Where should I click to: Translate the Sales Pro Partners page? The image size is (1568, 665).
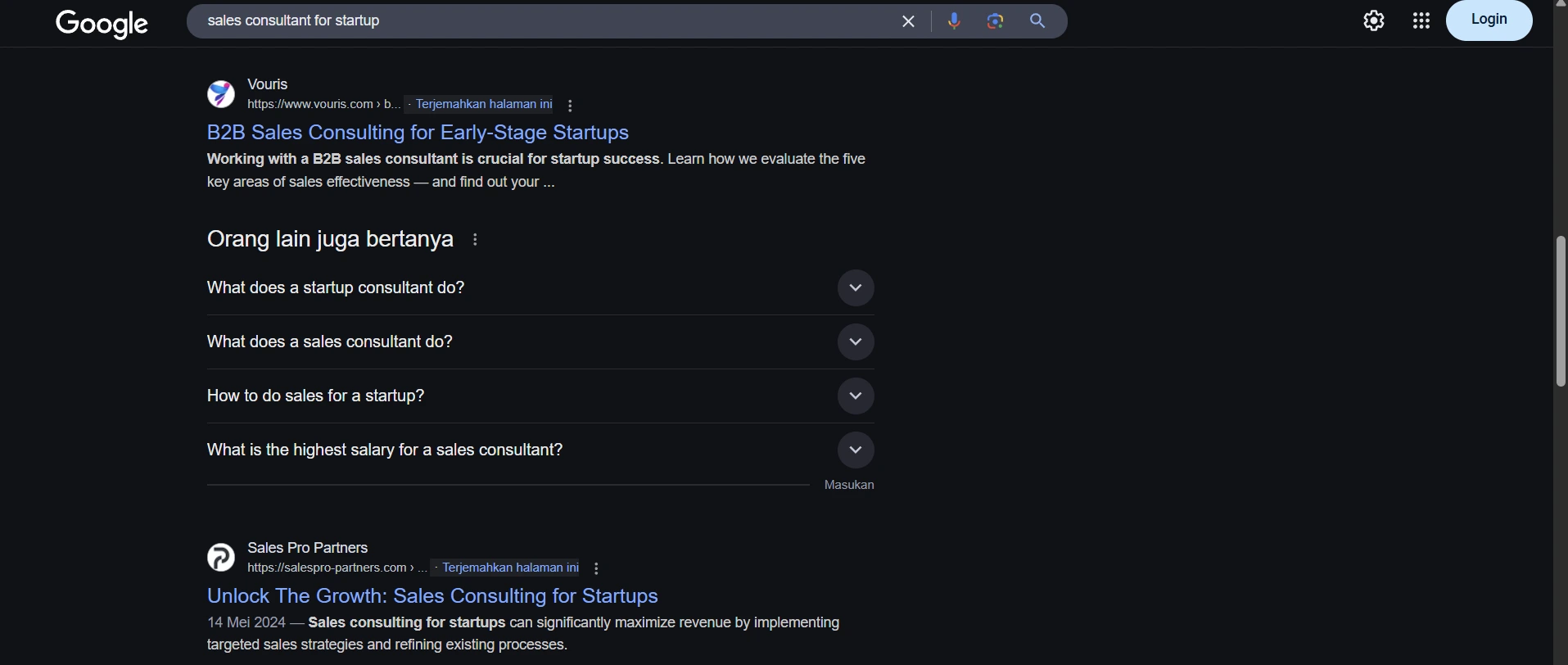tap(510, 568)
